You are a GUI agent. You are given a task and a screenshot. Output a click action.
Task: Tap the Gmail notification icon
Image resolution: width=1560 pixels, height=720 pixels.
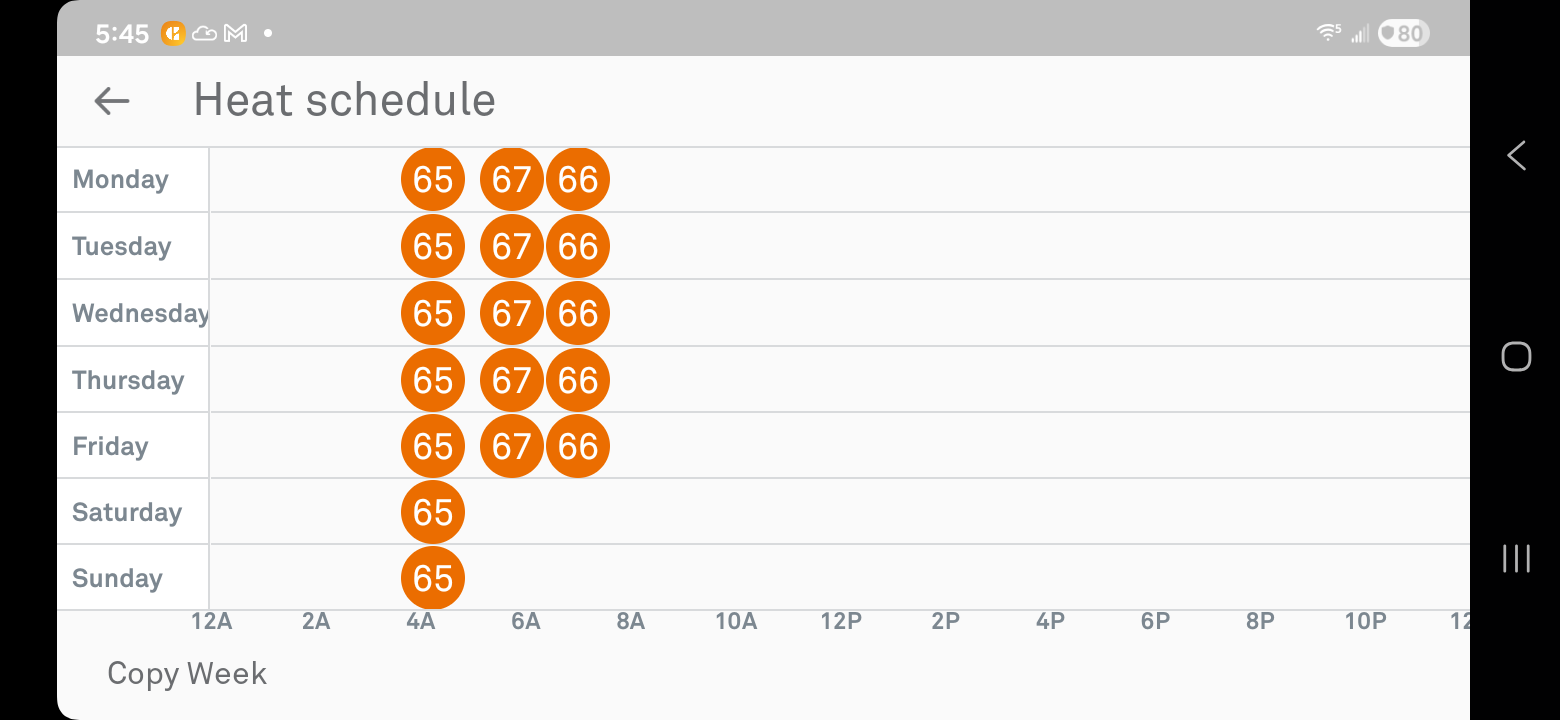[236, 34]
